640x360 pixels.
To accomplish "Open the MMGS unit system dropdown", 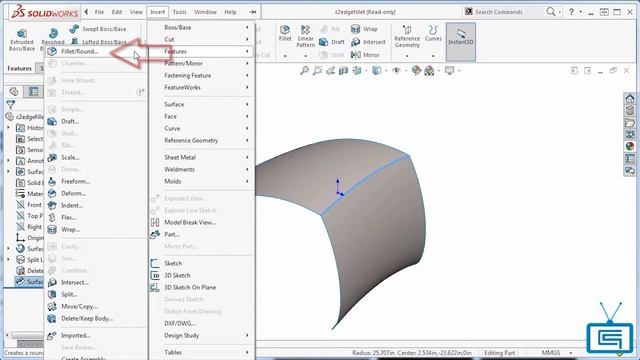I will [x=556, y=352].
